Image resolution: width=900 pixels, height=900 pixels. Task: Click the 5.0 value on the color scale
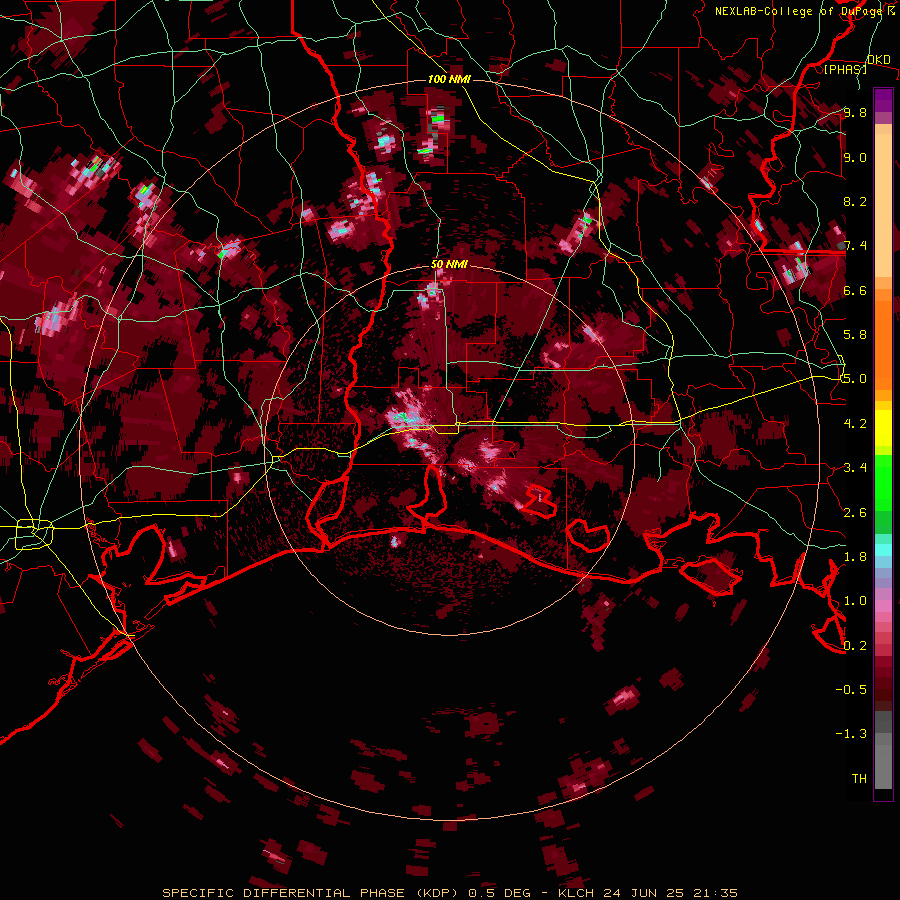point(855,379)
